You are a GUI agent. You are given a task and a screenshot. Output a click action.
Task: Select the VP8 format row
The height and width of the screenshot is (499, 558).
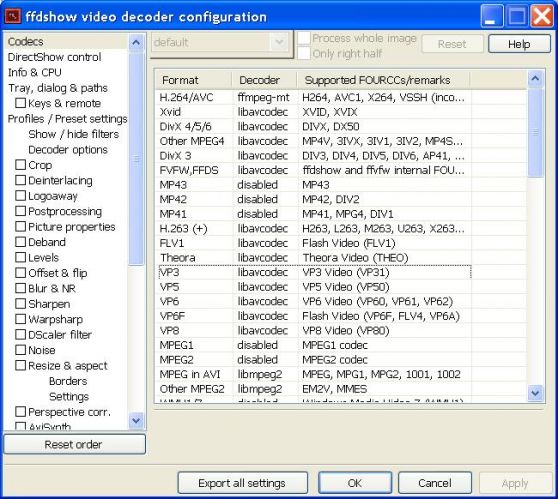pos(315,330)
